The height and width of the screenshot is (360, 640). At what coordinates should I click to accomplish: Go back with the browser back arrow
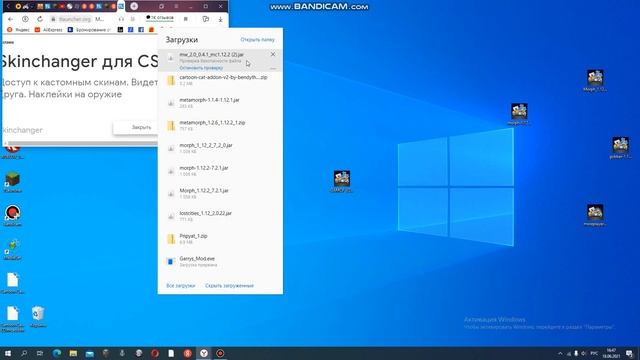click(11, 19)
